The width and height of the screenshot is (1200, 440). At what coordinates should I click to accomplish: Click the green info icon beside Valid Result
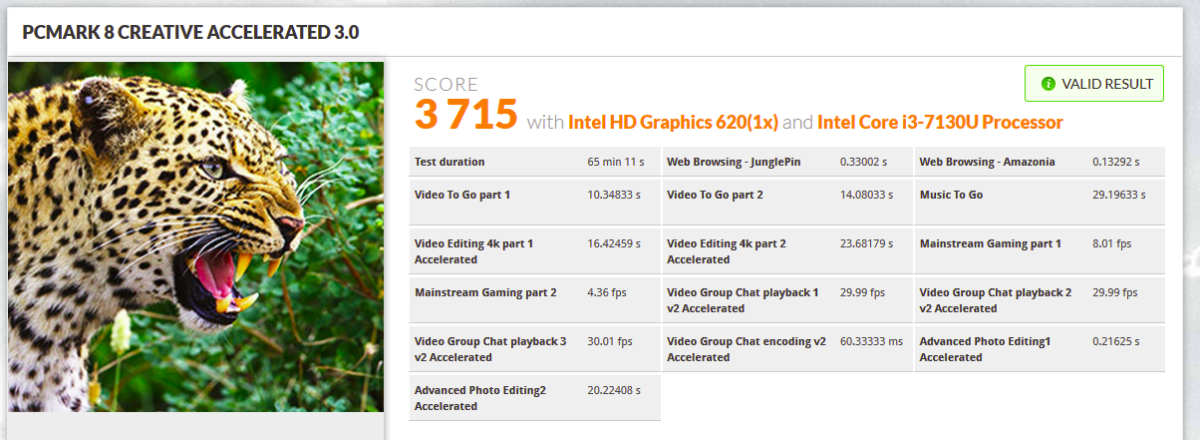[1048, 84]
